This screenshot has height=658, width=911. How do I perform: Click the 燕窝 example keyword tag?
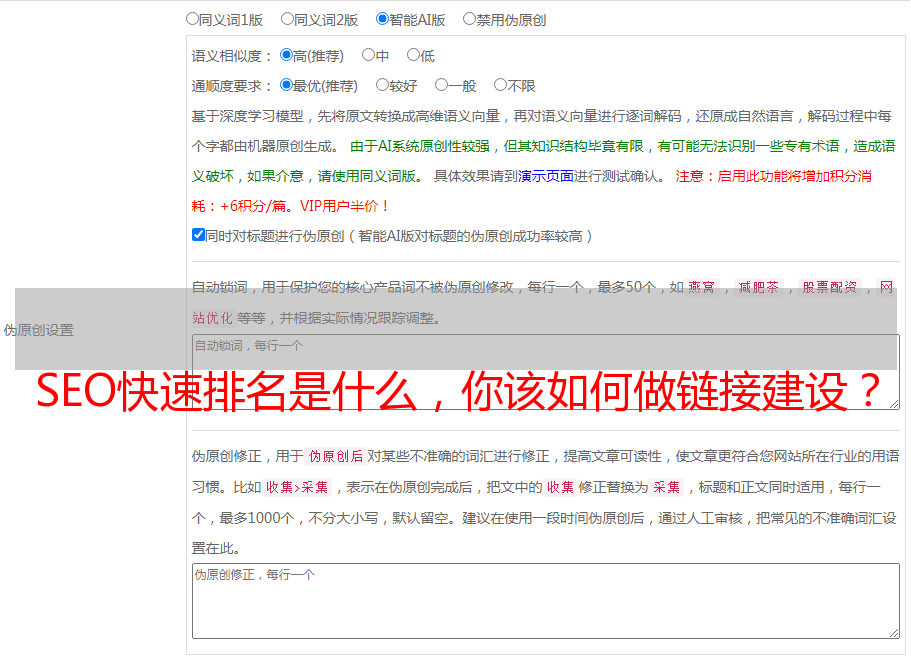click(701, 287)
